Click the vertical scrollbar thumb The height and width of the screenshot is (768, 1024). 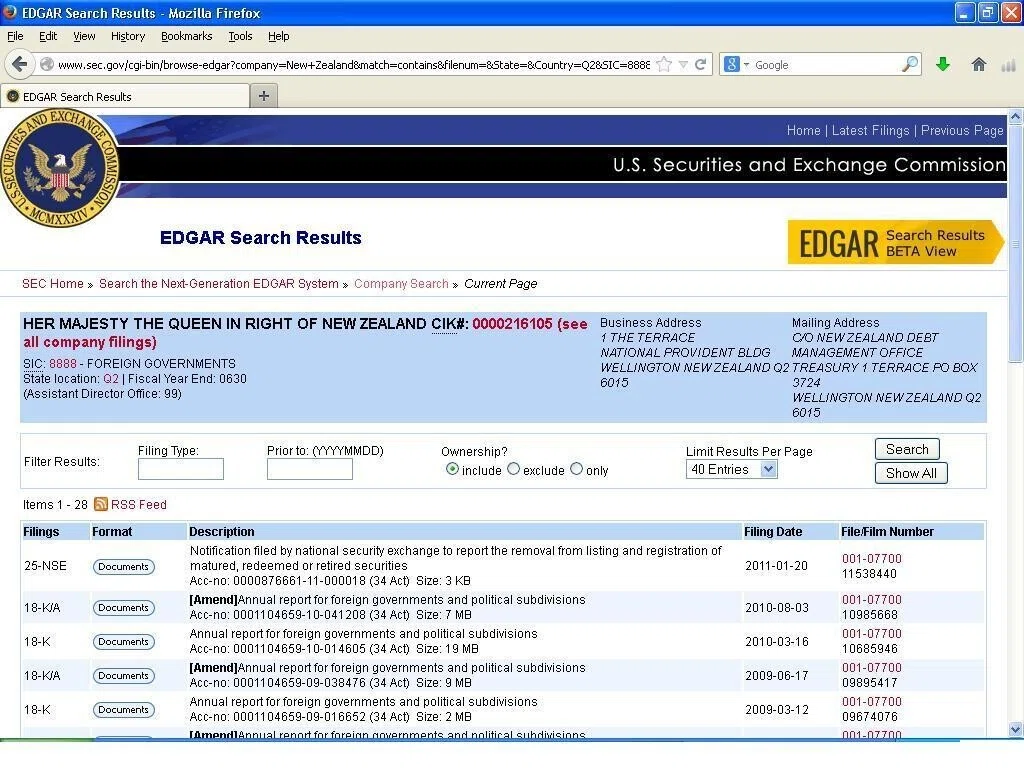(x=1016, y=243)
